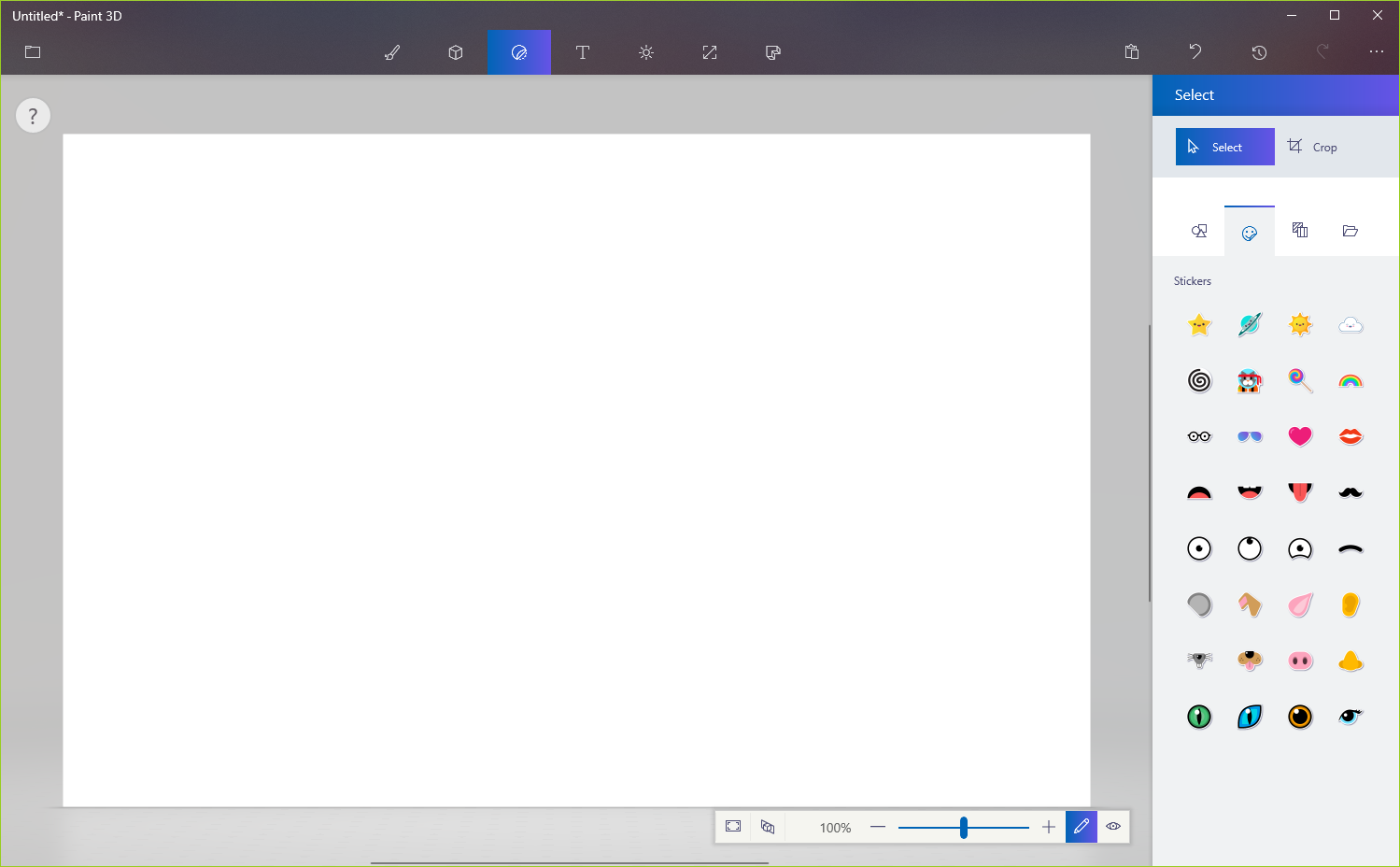Open the folder Menu button at top left
1400x867 pixels.
33,52
